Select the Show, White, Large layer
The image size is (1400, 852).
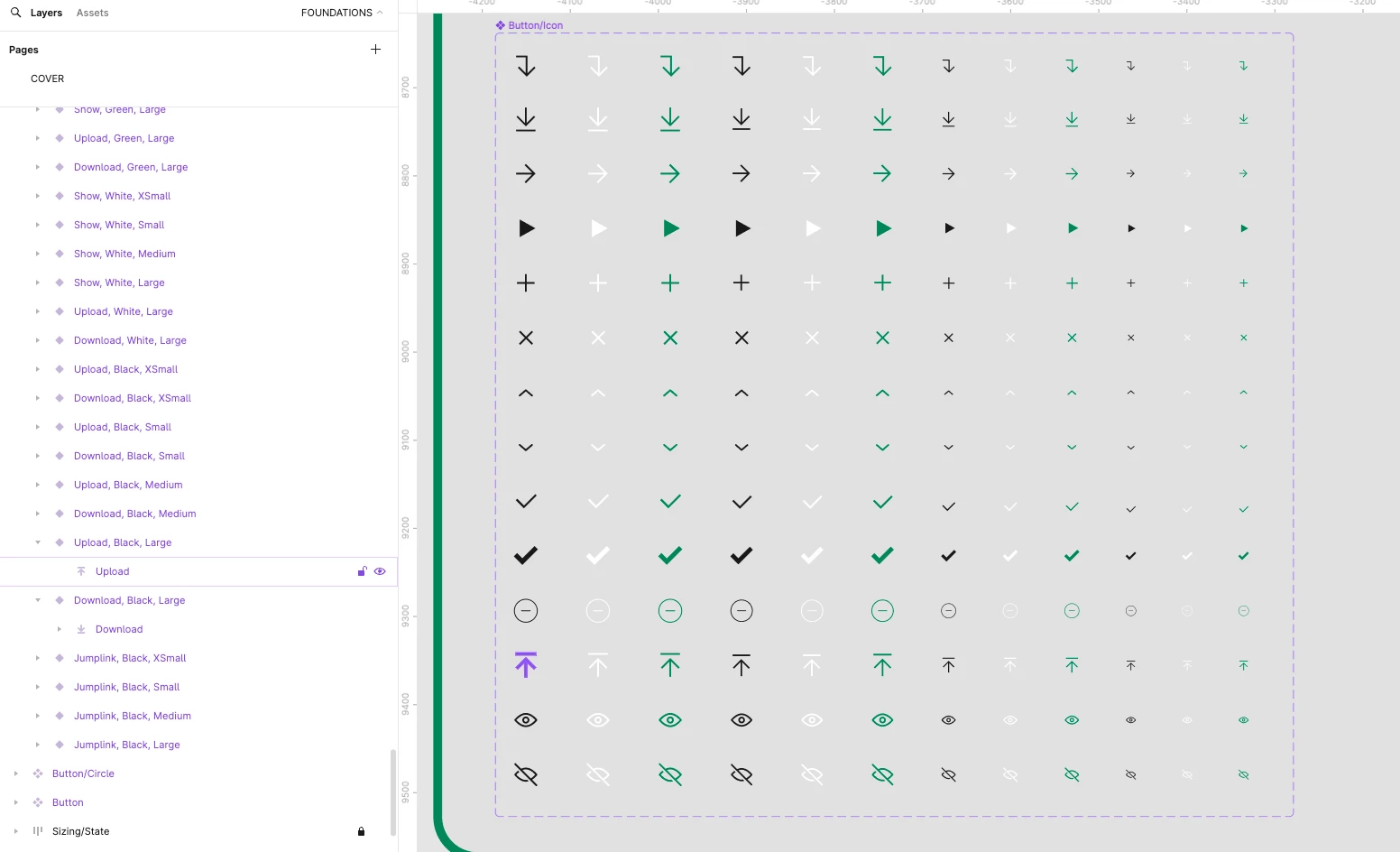click(119, 282)
